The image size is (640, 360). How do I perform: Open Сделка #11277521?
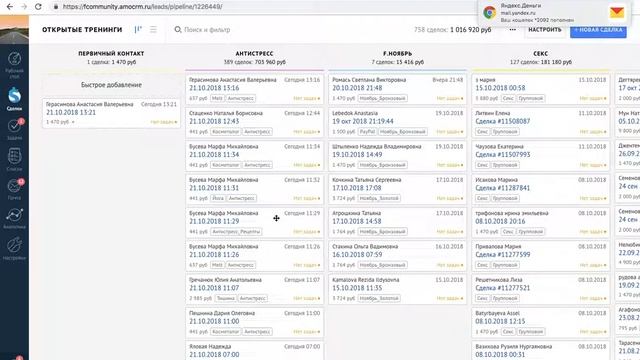(x=502, y=288)
